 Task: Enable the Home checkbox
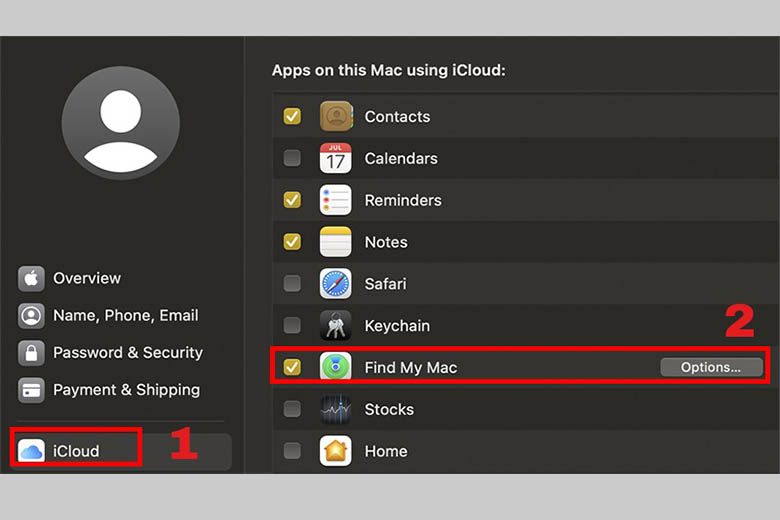pos(292,451)
